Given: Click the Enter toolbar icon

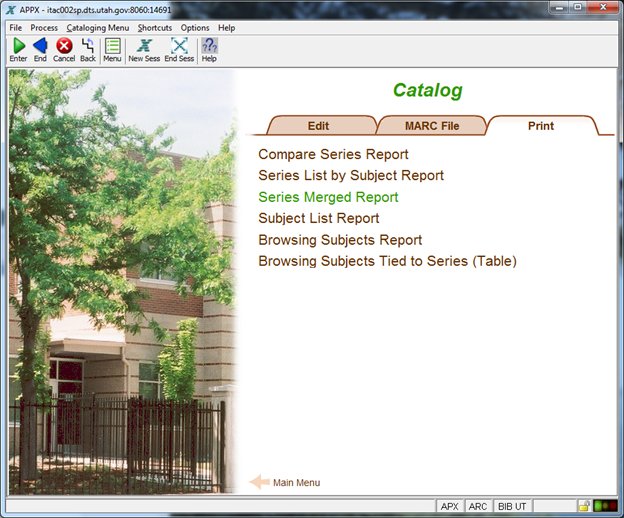Looking at the screenshot, I should (x=18, y=46).
